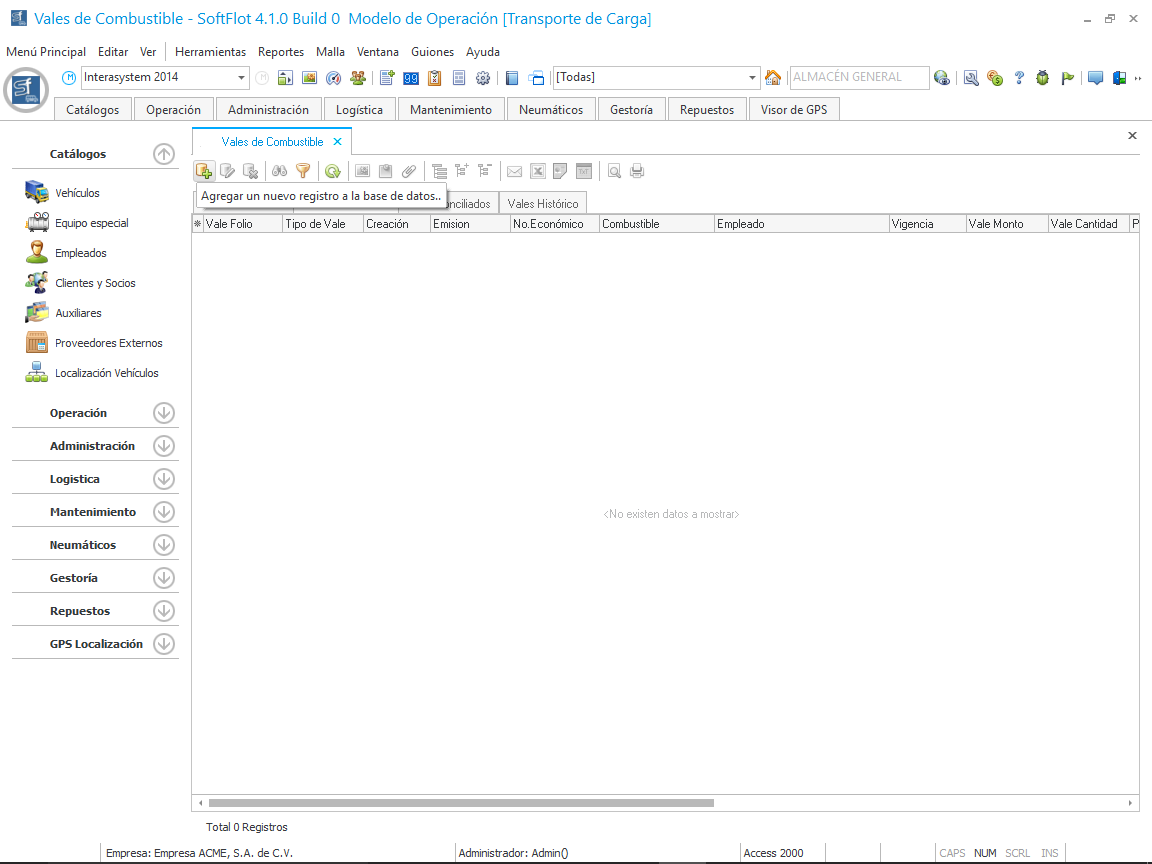This screenshot has width=1152, height=864.
Task: Open Proveedores Externos catalog
Action: (108, 343)
